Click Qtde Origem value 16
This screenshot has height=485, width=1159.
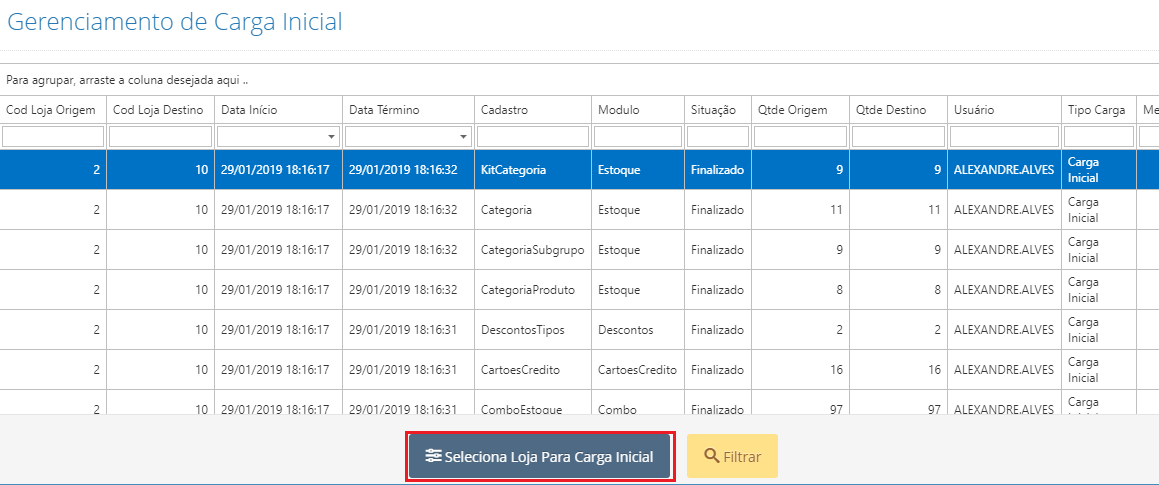(x=800, y=370)
